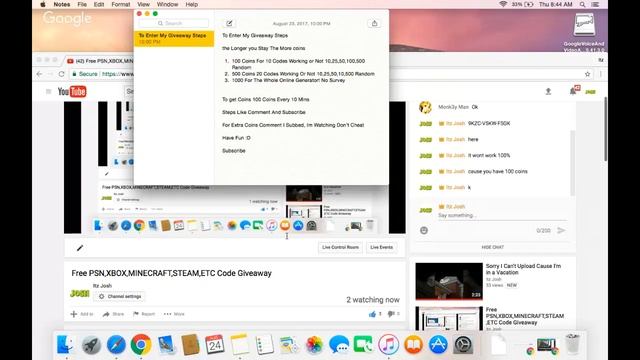640x360 pixels.
Task: Hide the live chat panel
Action: click(x=493, y=247)
